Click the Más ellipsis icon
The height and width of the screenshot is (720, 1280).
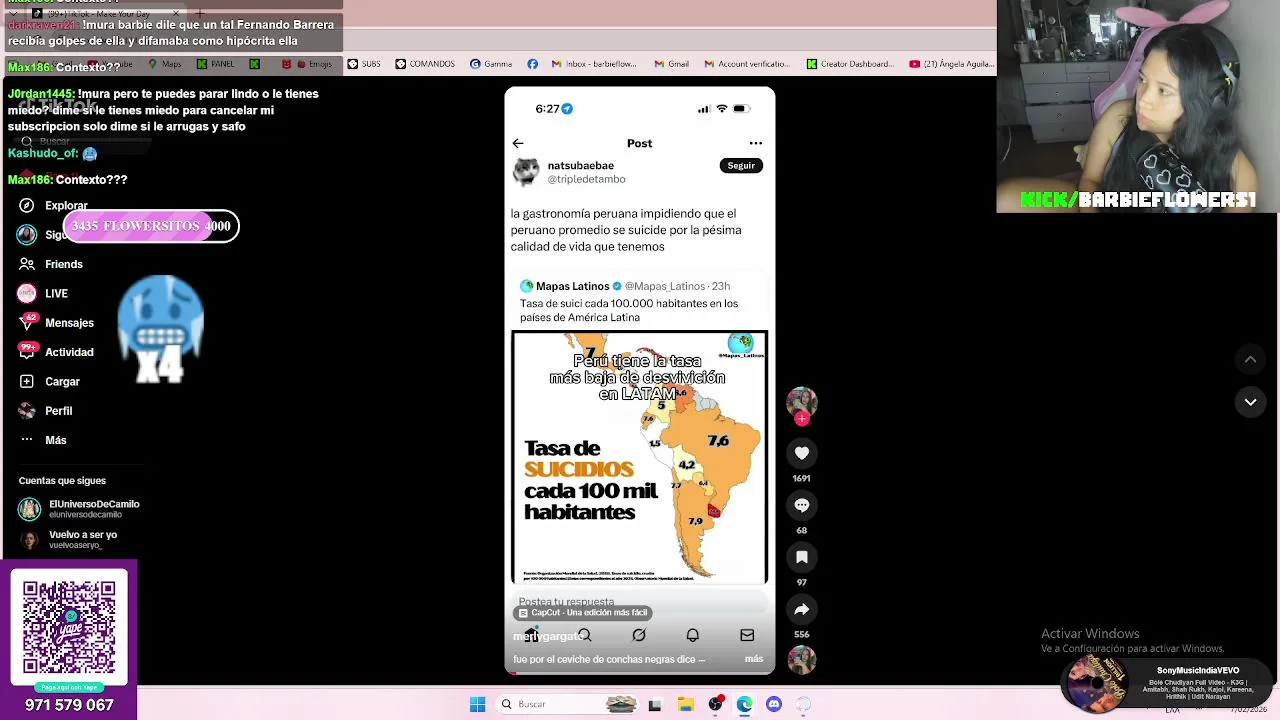(27, 440)
